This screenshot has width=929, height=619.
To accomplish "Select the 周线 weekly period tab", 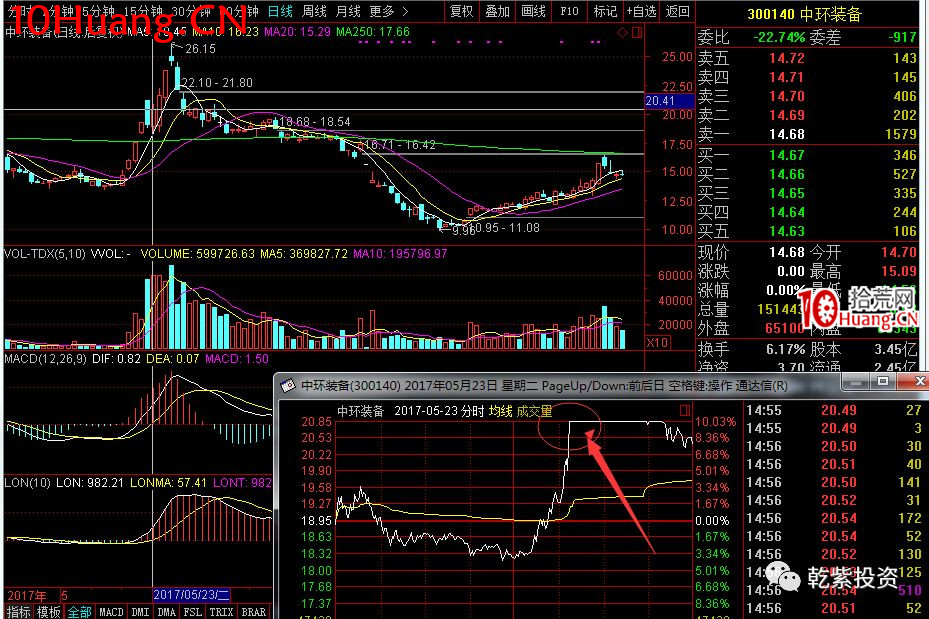I will click(x=314, y=11).
